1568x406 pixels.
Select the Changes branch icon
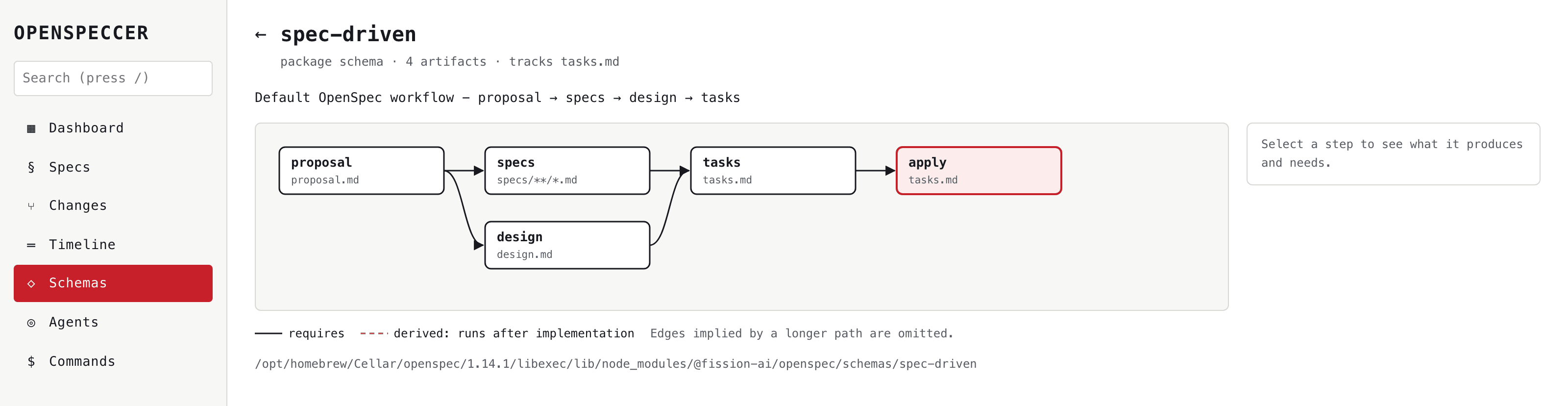[31, 206]
